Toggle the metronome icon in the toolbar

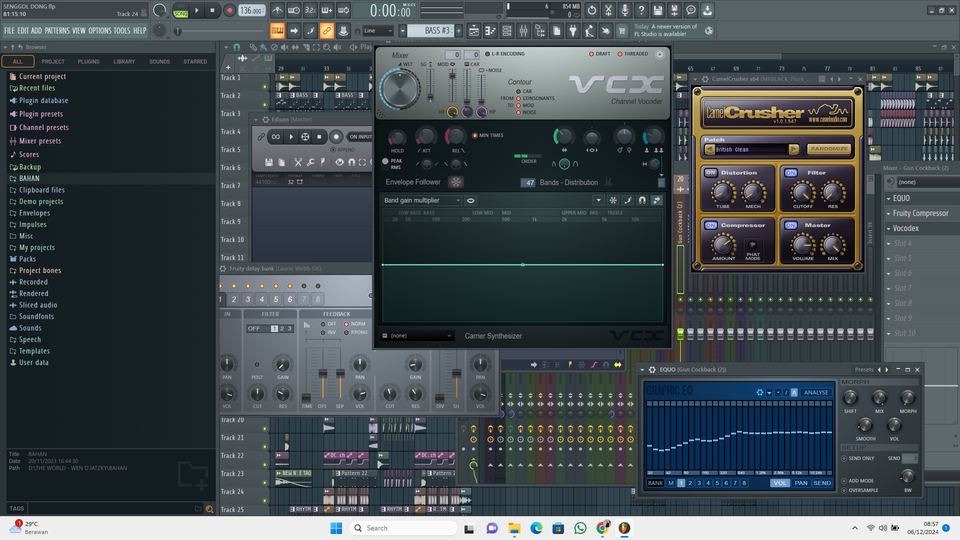click(x=279, y=10)
